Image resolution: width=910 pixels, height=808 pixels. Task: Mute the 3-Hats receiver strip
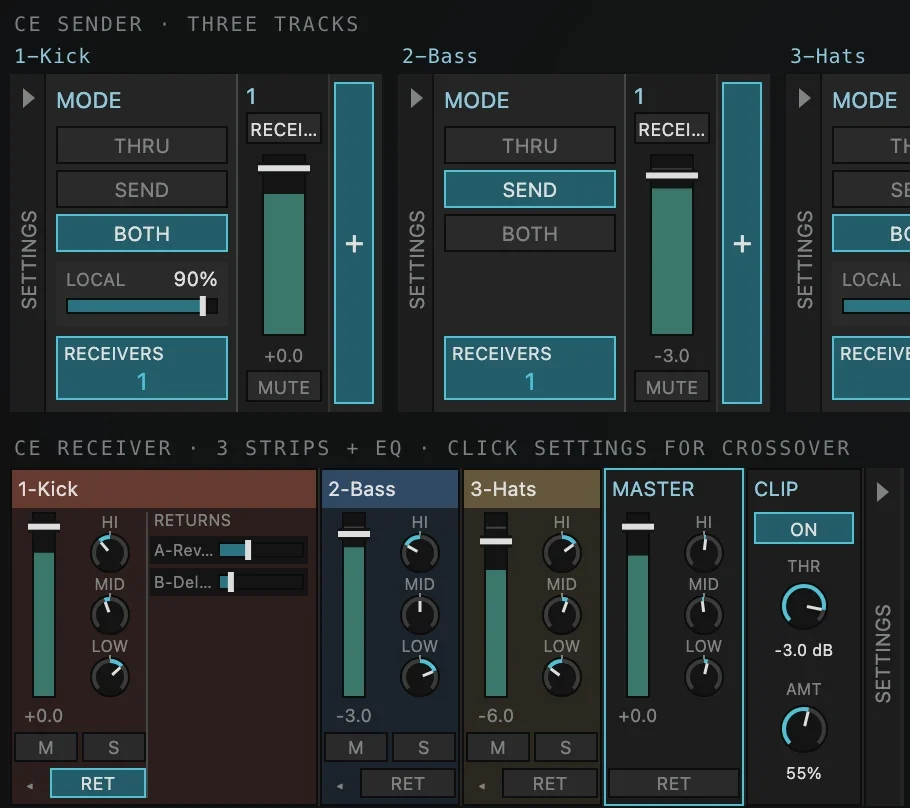[497, 747]
